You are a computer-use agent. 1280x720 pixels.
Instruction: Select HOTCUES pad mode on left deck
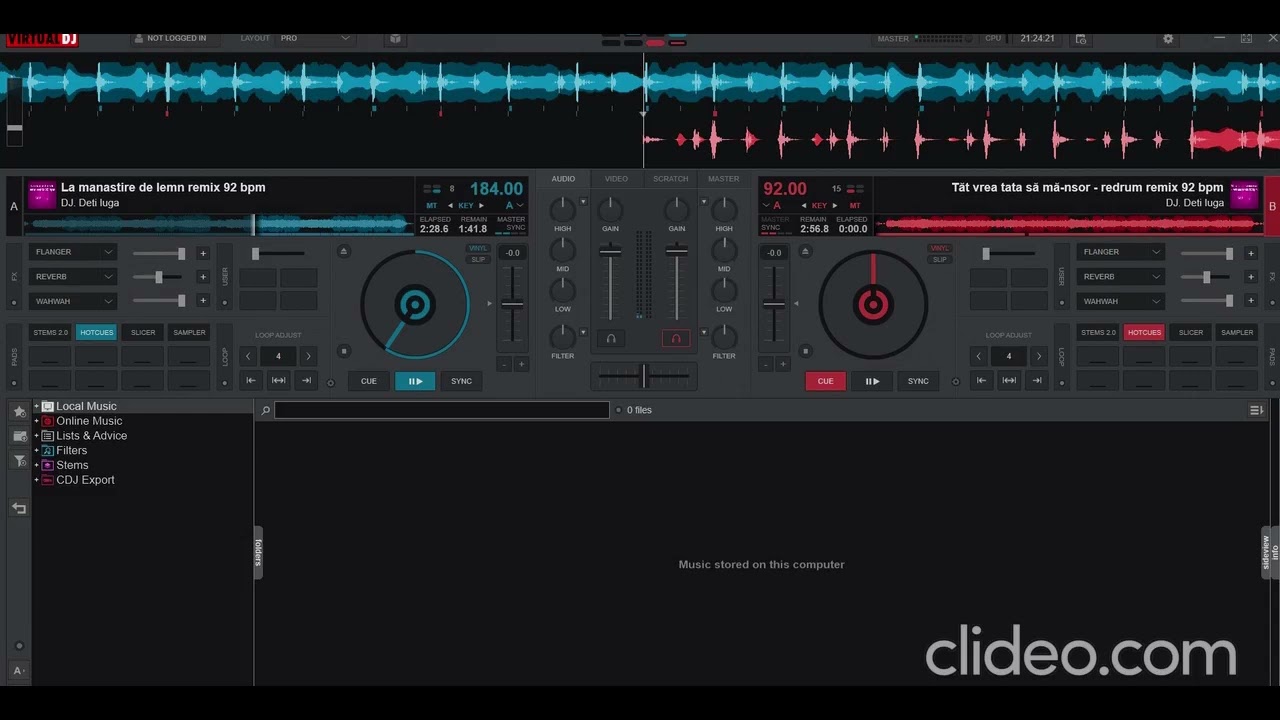(x=97, y=332)
